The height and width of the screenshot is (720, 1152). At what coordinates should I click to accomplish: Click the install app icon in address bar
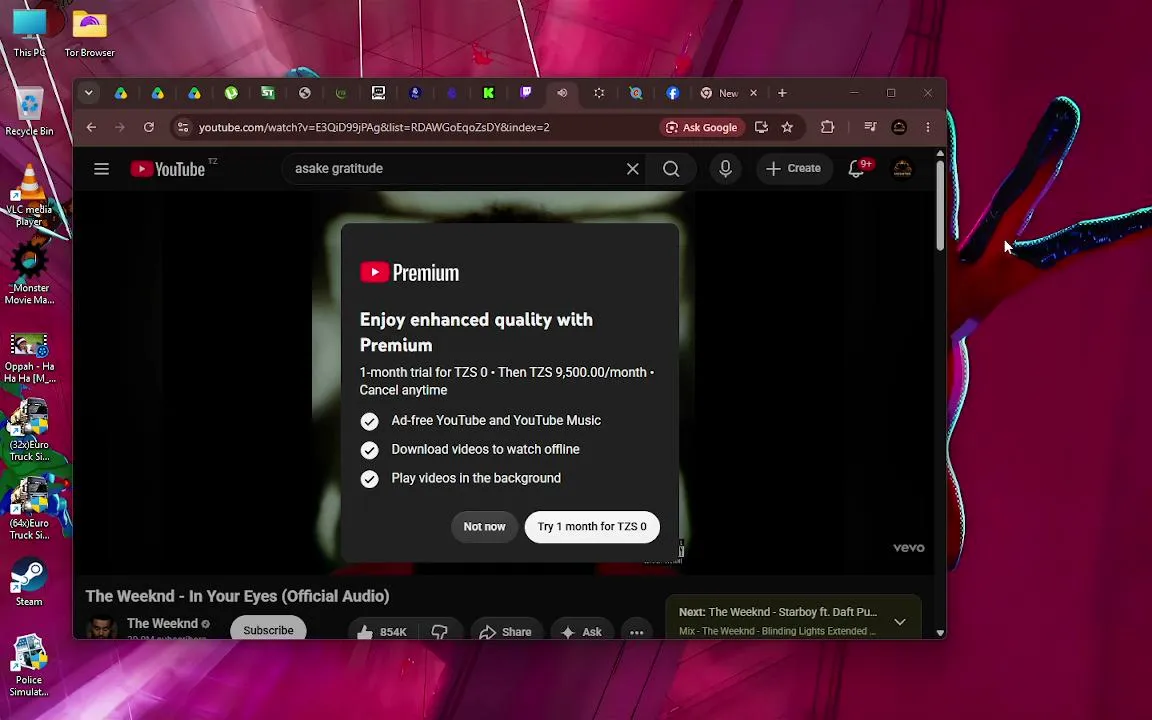pos(761,127)
